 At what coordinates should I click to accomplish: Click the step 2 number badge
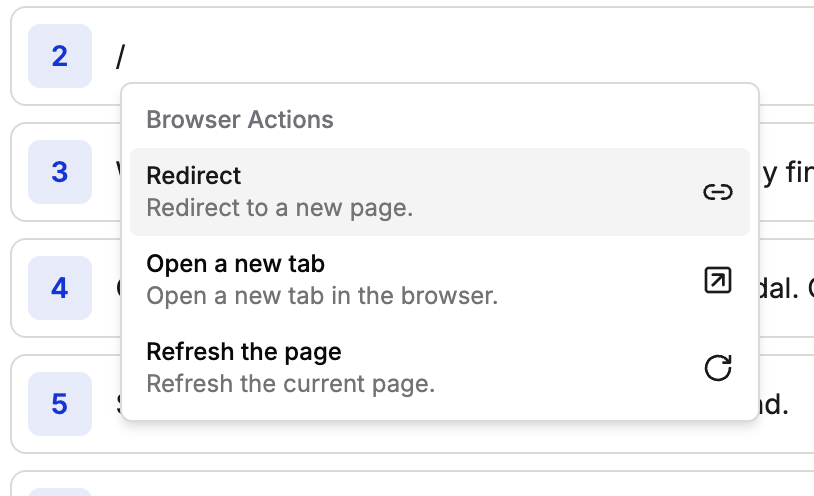click(x=60, y=57)
